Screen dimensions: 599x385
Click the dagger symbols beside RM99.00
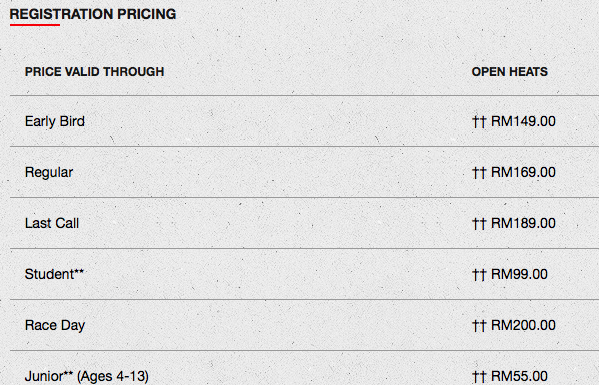(x=479, y=275)
